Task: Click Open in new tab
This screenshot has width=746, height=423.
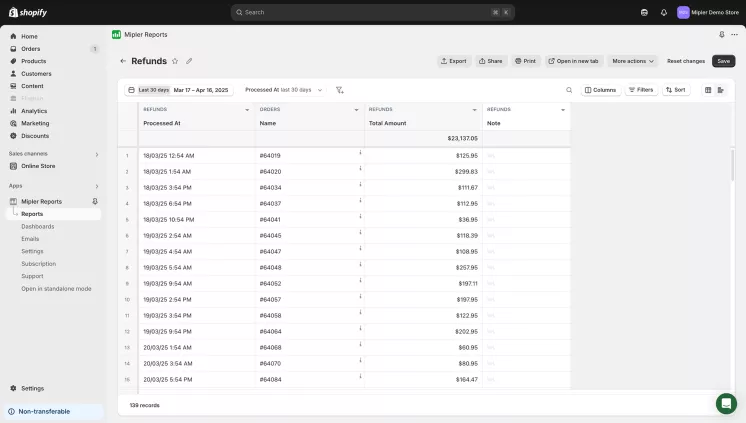Action: click(x=573, y=61)
